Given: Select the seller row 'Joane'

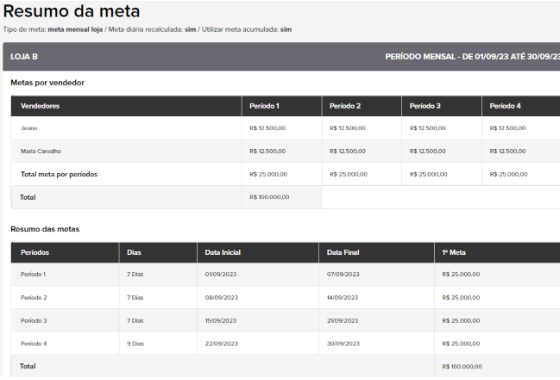Looking at the screenshot, I should (285, 128).
